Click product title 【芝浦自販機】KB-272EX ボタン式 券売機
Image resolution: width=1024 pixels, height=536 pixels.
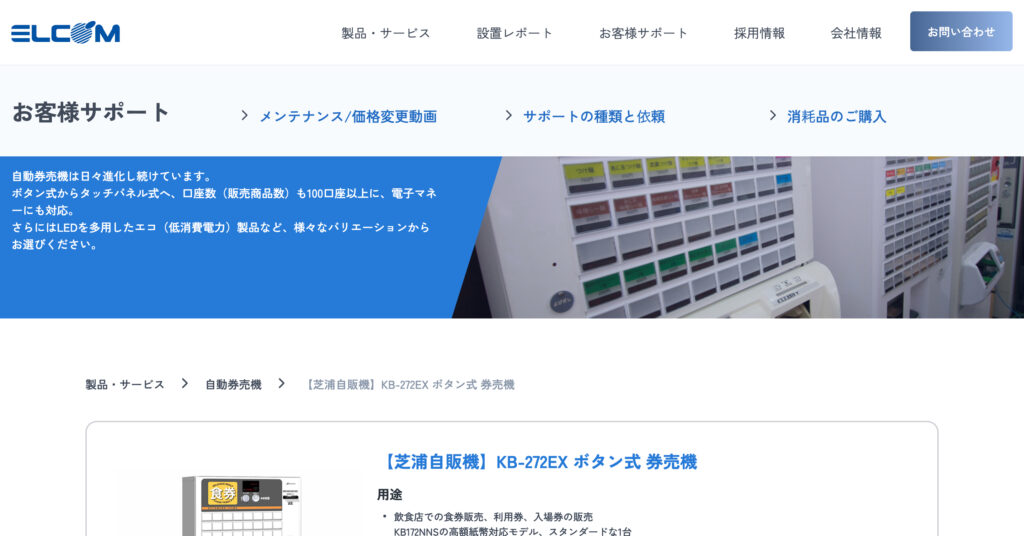[x=537, y=462]
